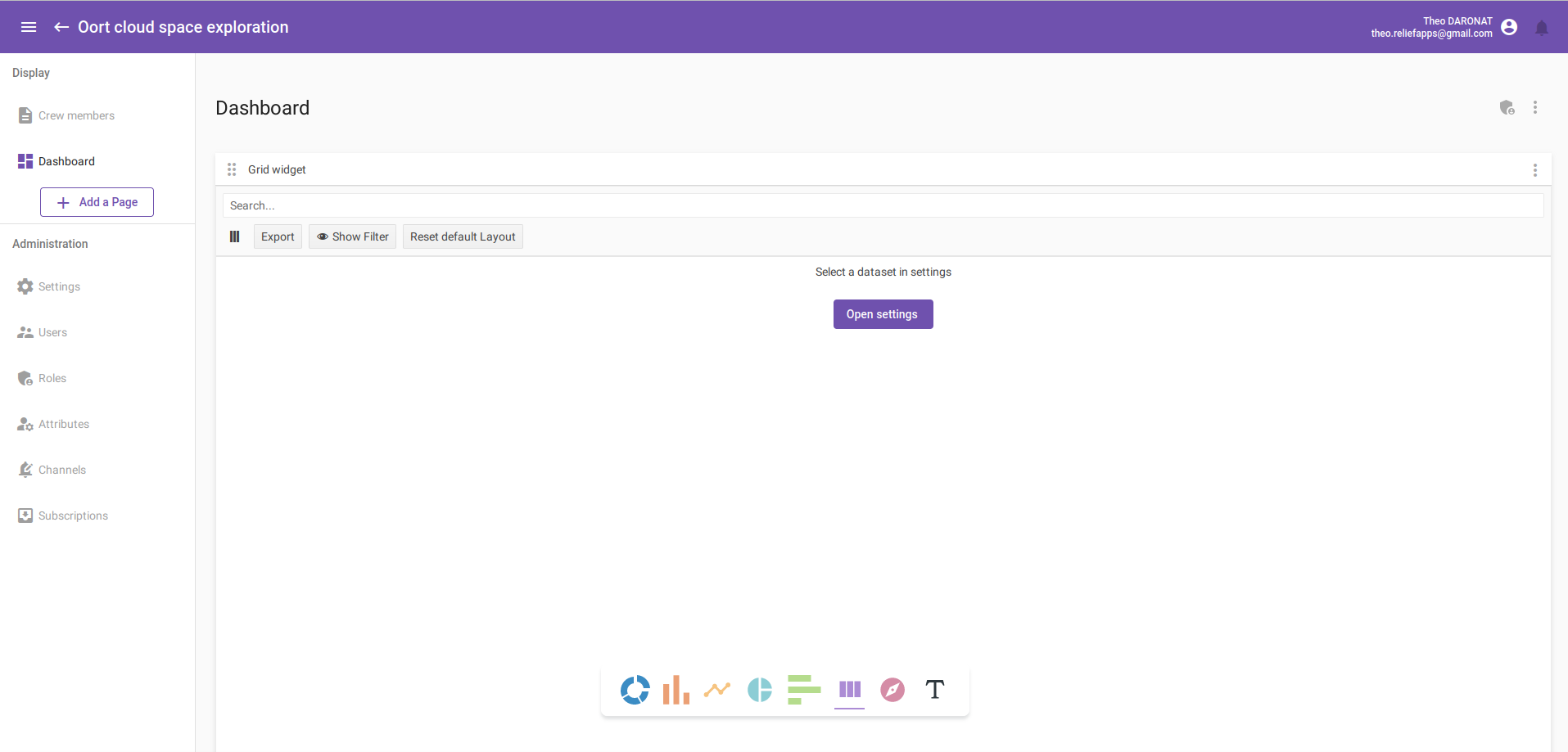Add a column chart widget
Image resolution: width=1568 pixels, height=752 pixels.
(x=676, y=690)
